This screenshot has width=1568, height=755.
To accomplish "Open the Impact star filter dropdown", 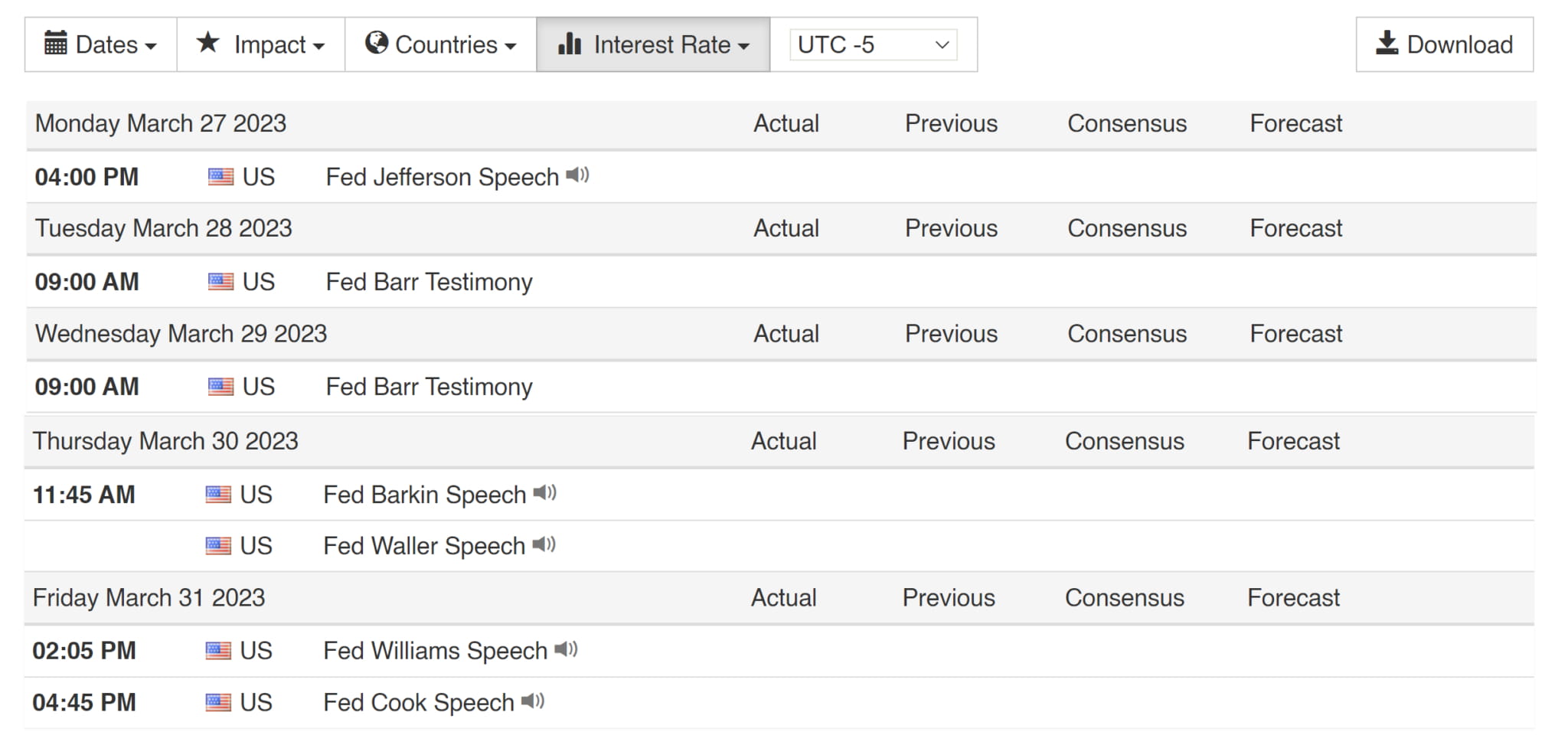I will coord(260,44).
